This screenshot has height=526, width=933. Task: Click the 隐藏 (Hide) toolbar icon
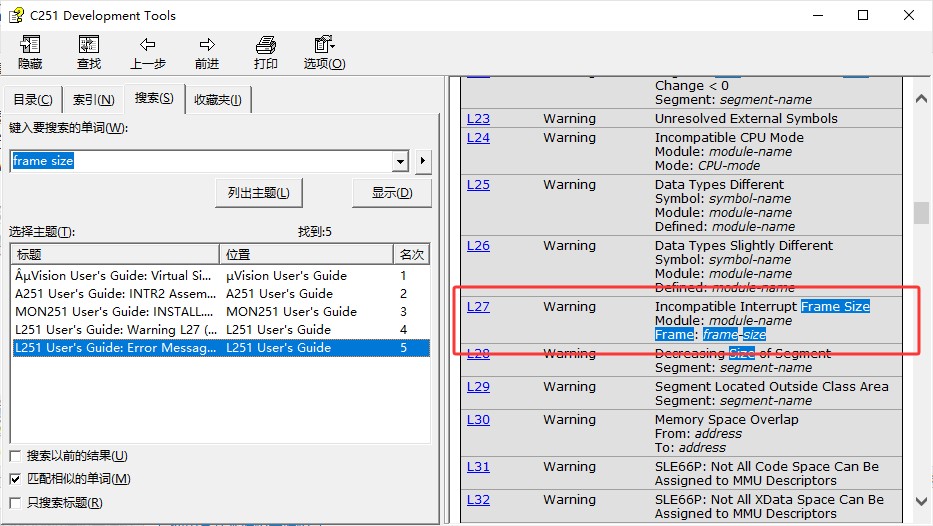[x=30, y=45]
